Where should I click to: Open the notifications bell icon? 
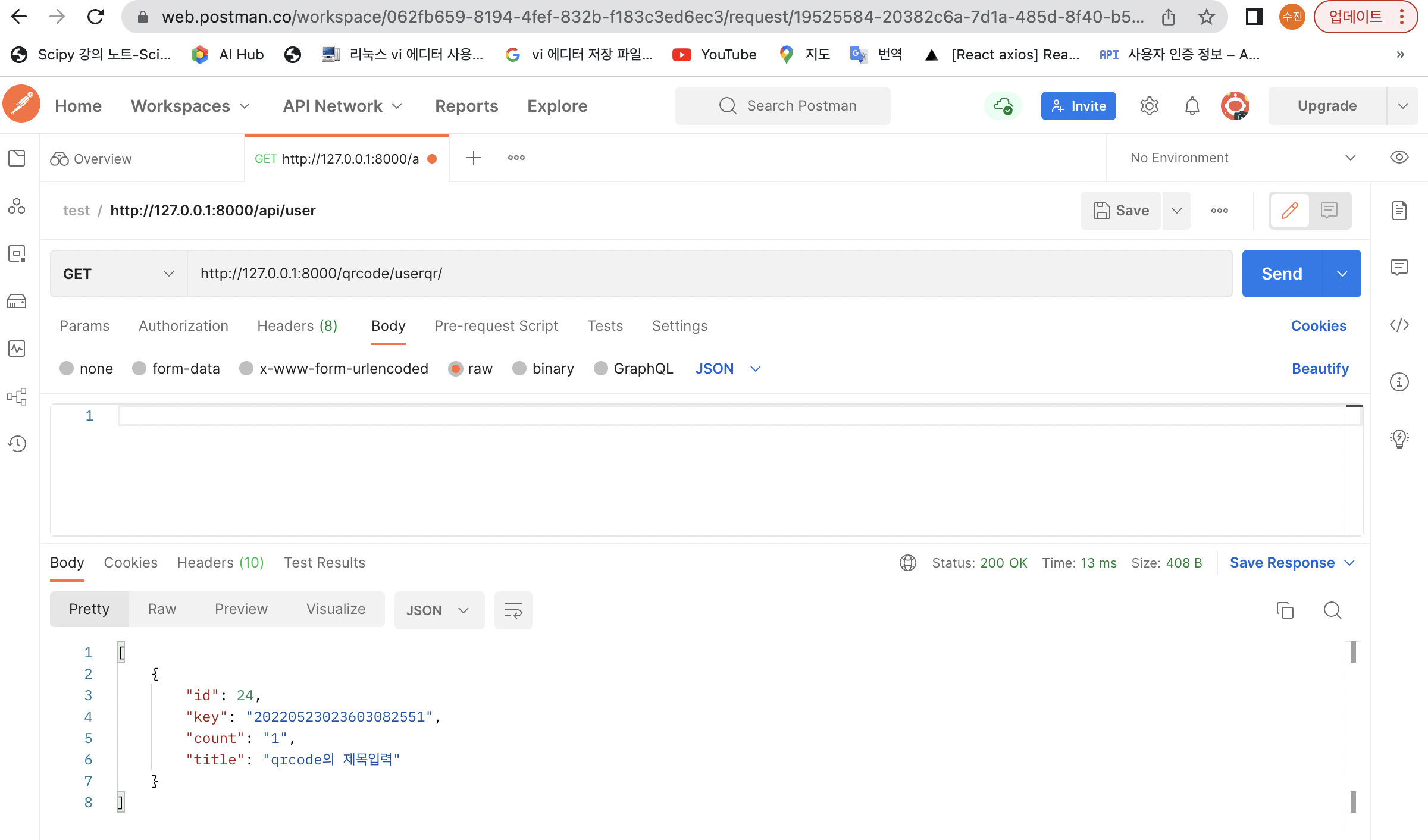[1192, 106]
